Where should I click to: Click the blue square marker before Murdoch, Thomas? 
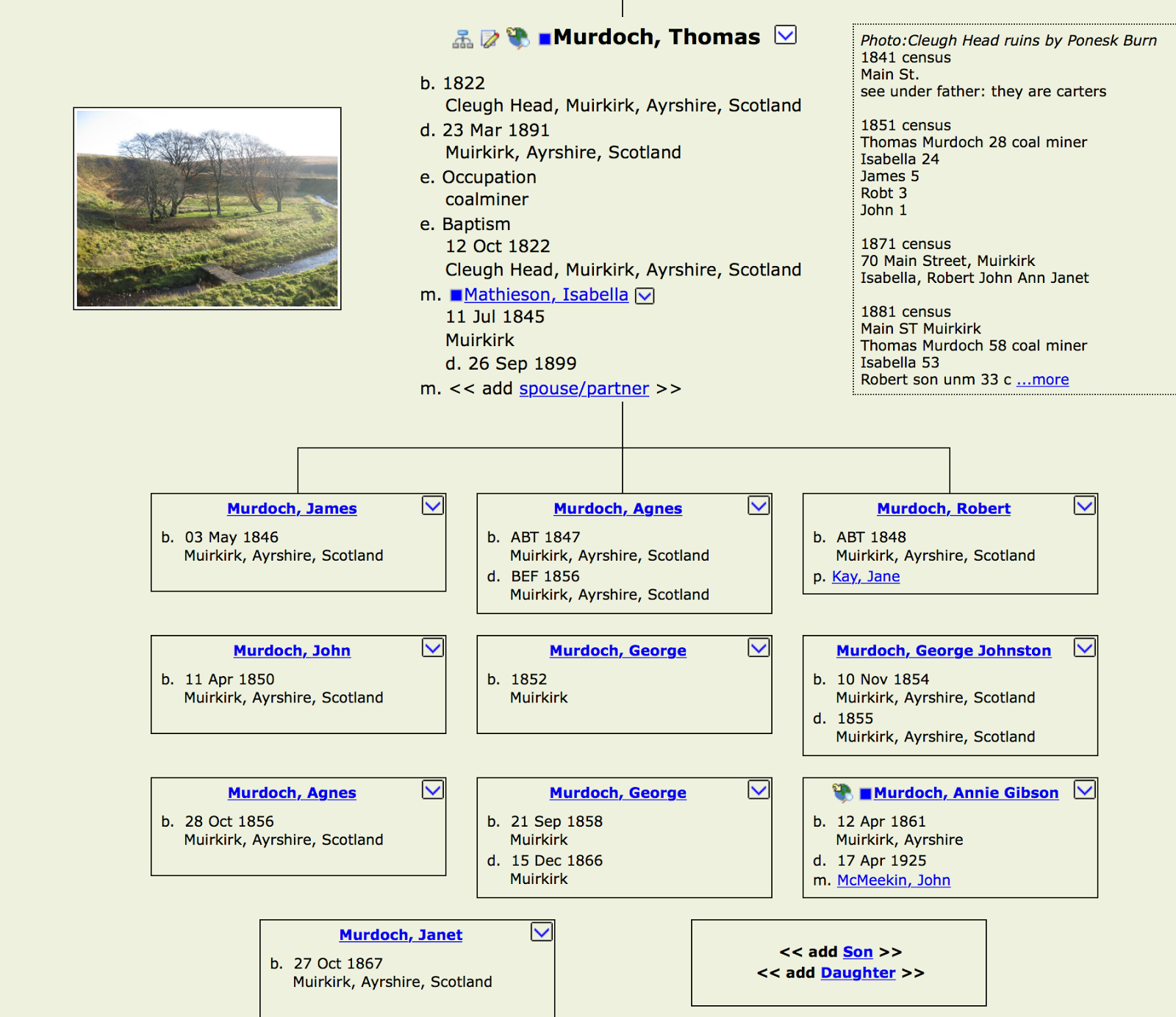[542, 37]
